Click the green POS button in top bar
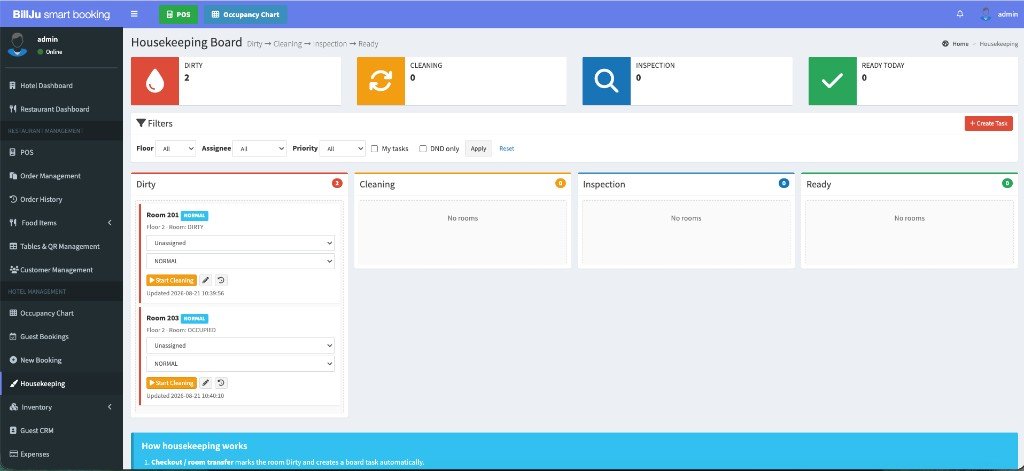This screenshot has width=1024, height=471. point(178,14)
